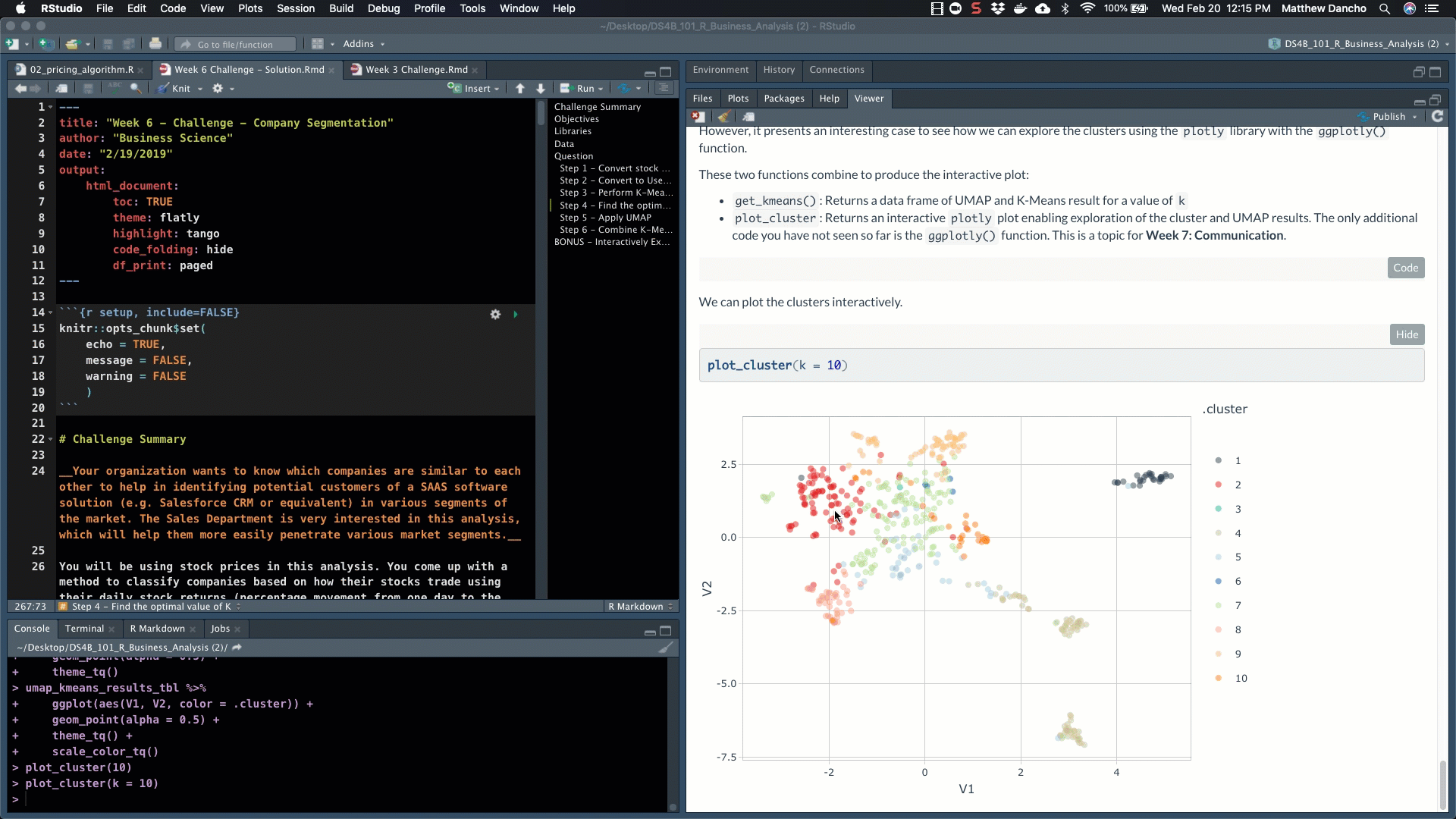Image resolution: width=1456 pixels, height=819 pixels.
Task: Click the Workspace Panes grid icon
Action: (318, 44)
